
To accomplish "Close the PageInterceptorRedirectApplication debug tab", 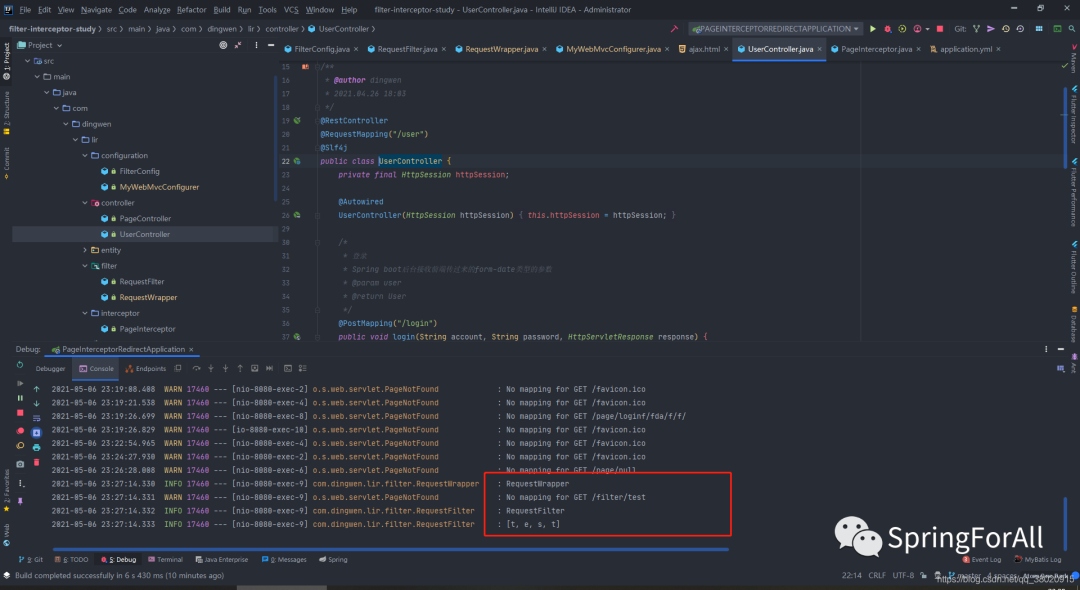I will point(191,350).
